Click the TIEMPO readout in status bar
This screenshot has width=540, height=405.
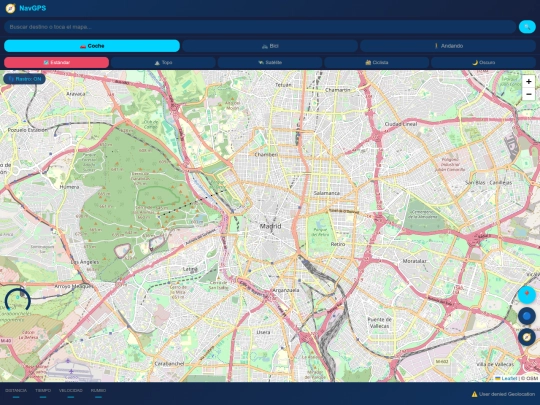[43, 393]
